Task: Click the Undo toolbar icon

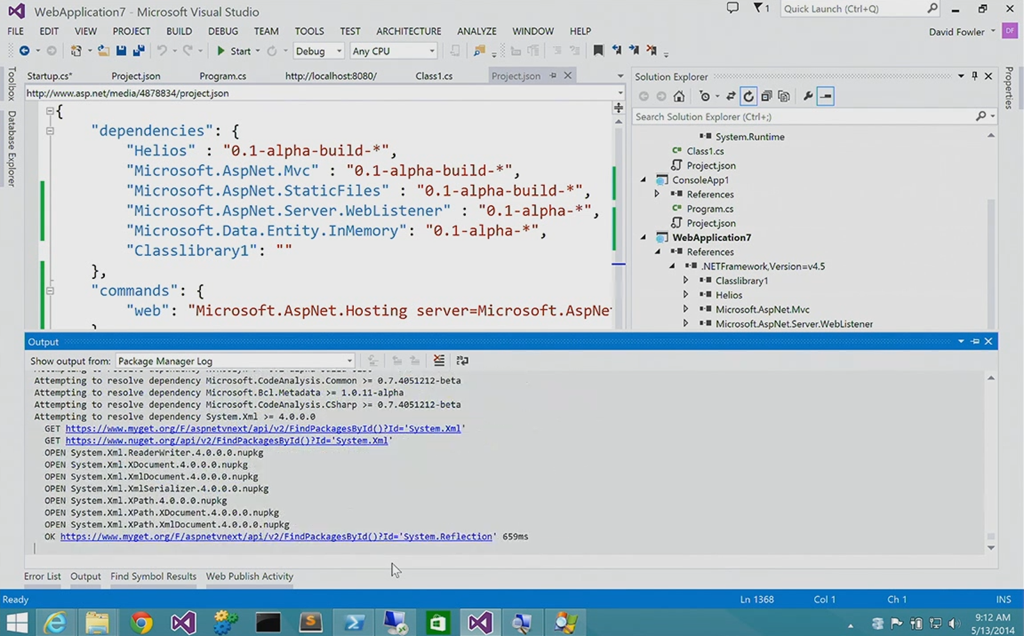Action: (x=161, y=51)
